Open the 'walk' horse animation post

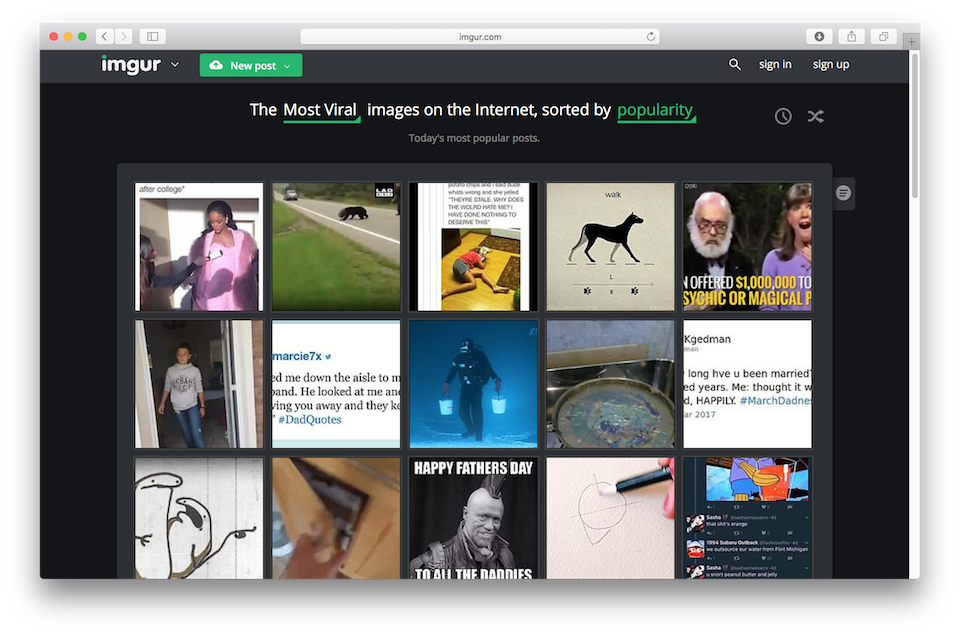click(610, 247)
